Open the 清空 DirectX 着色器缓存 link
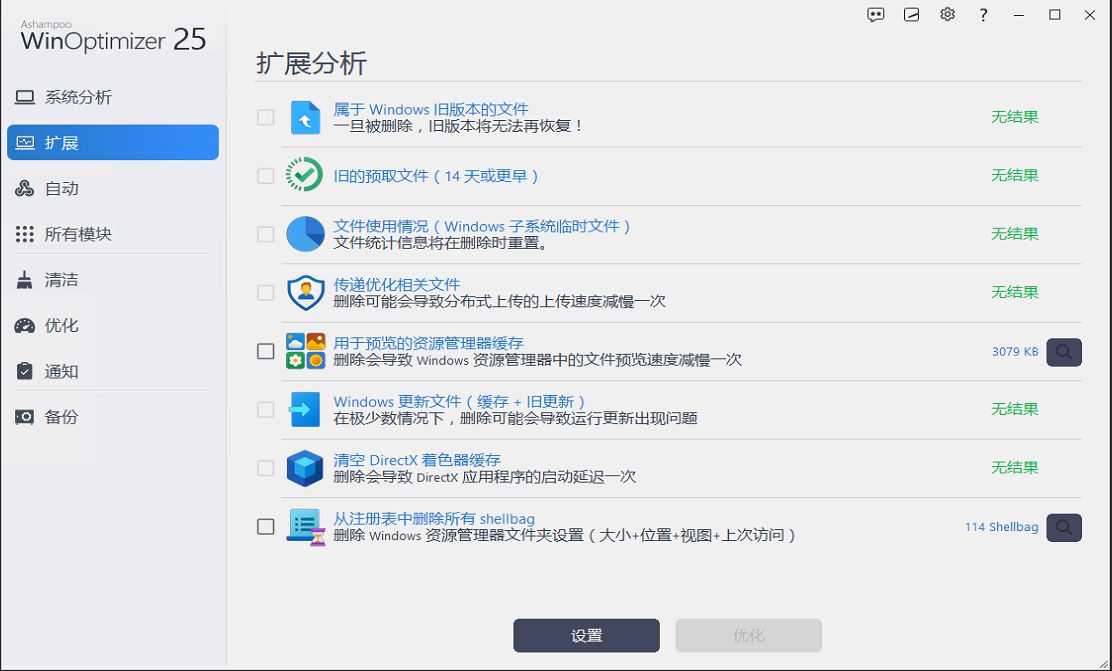 [x=417, y=460]
